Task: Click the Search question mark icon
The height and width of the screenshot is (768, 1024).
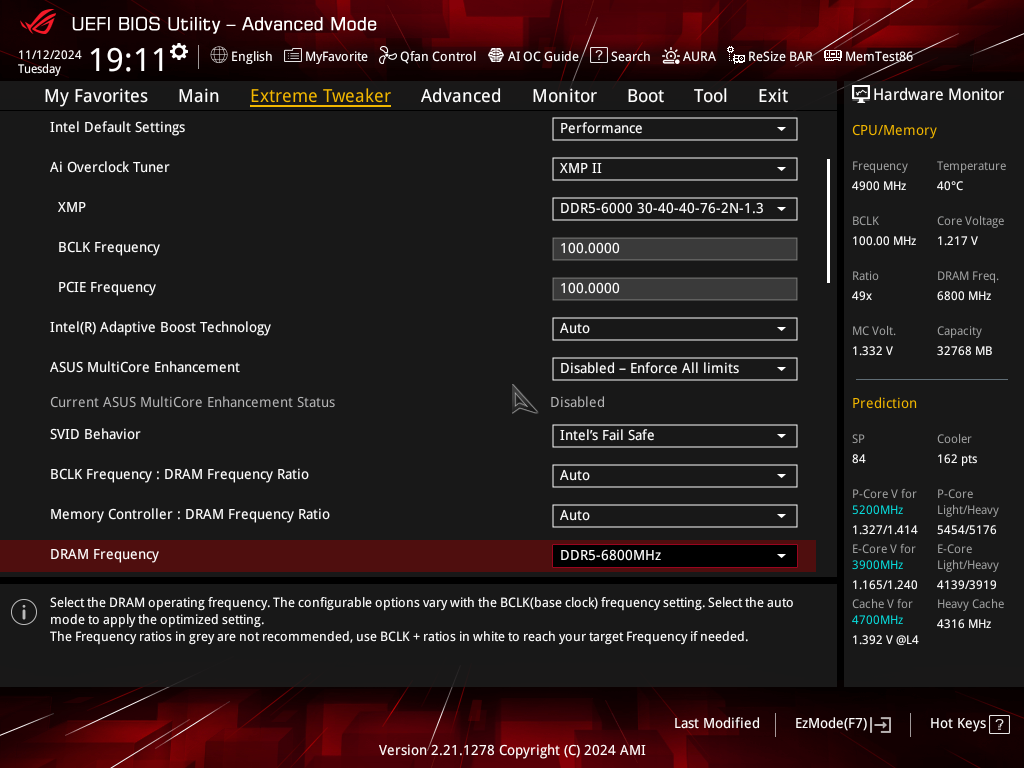Action: coord(599,56)
